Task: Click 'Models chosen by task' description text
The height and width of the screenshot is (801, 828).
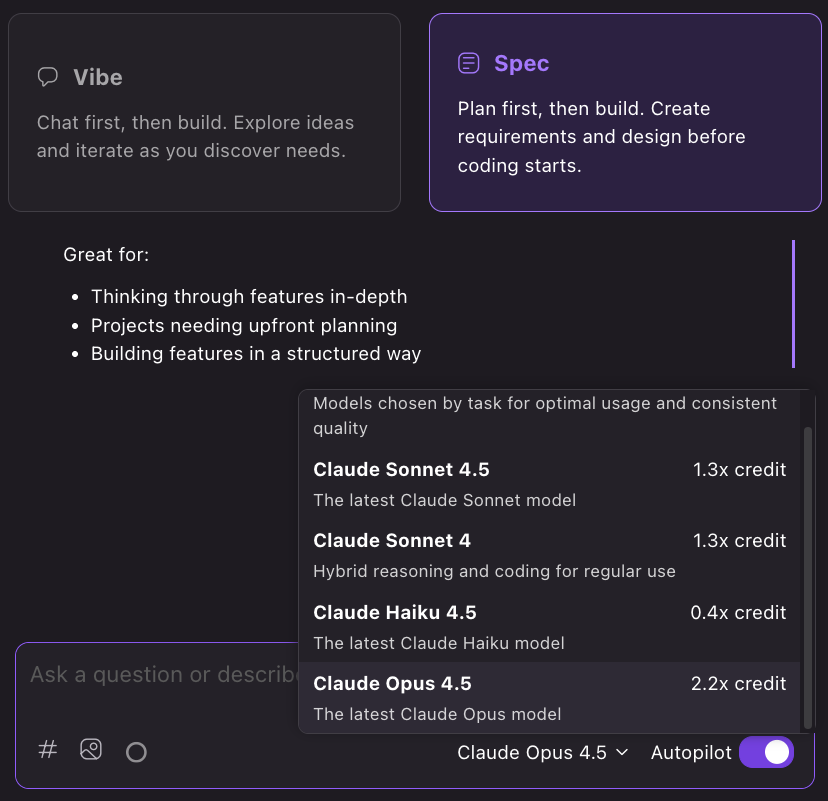Action: (544, 416)
